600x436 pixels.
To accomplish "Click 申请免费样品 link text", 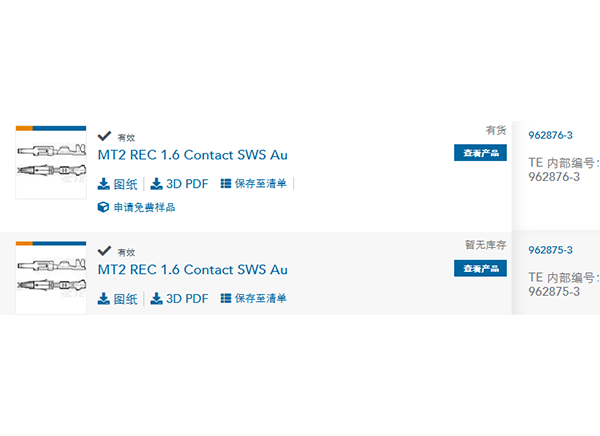I will point(144,207).
